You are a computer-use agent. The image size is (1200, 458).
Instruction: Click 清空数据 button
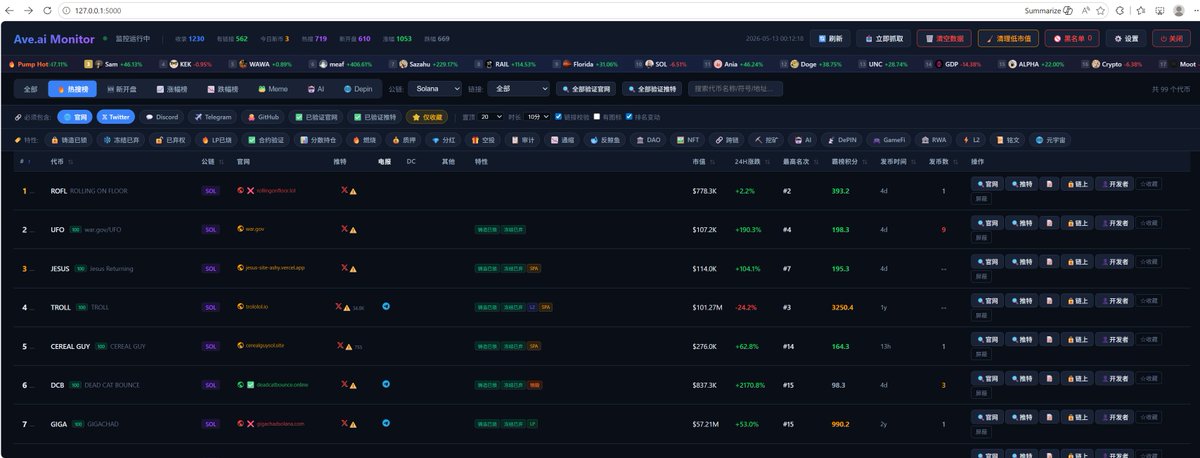tap(943, 39)
